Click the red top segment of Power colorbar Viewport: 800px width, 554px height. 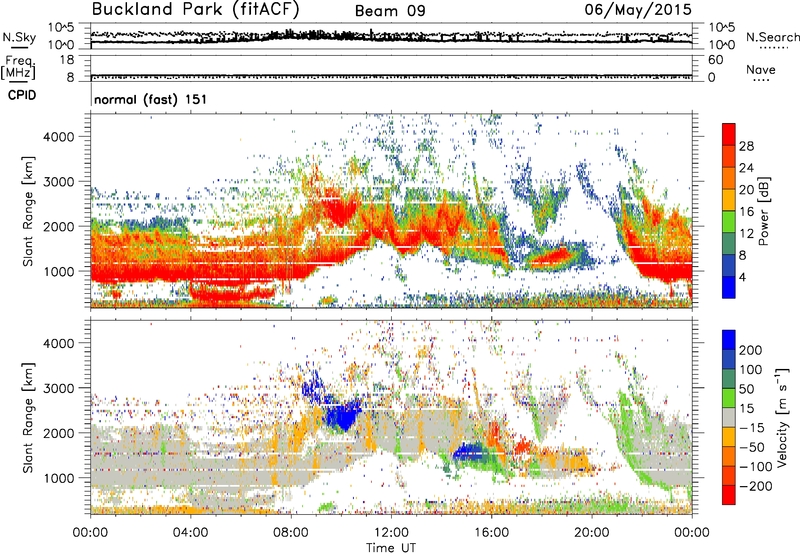click(729, 134)
